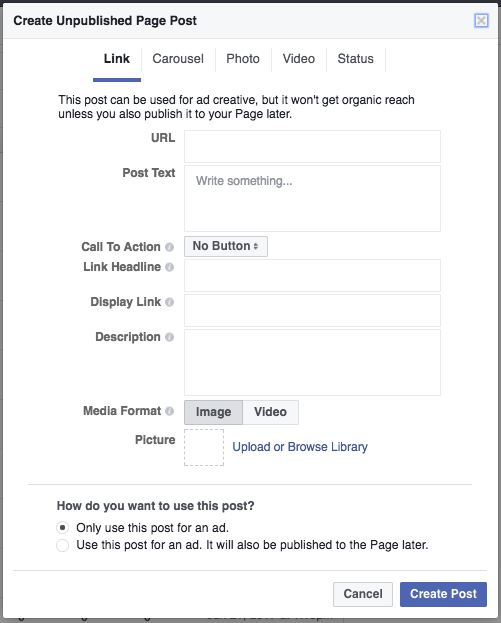
Task: Click the Link Headline info icon
Action: (169, 267)
